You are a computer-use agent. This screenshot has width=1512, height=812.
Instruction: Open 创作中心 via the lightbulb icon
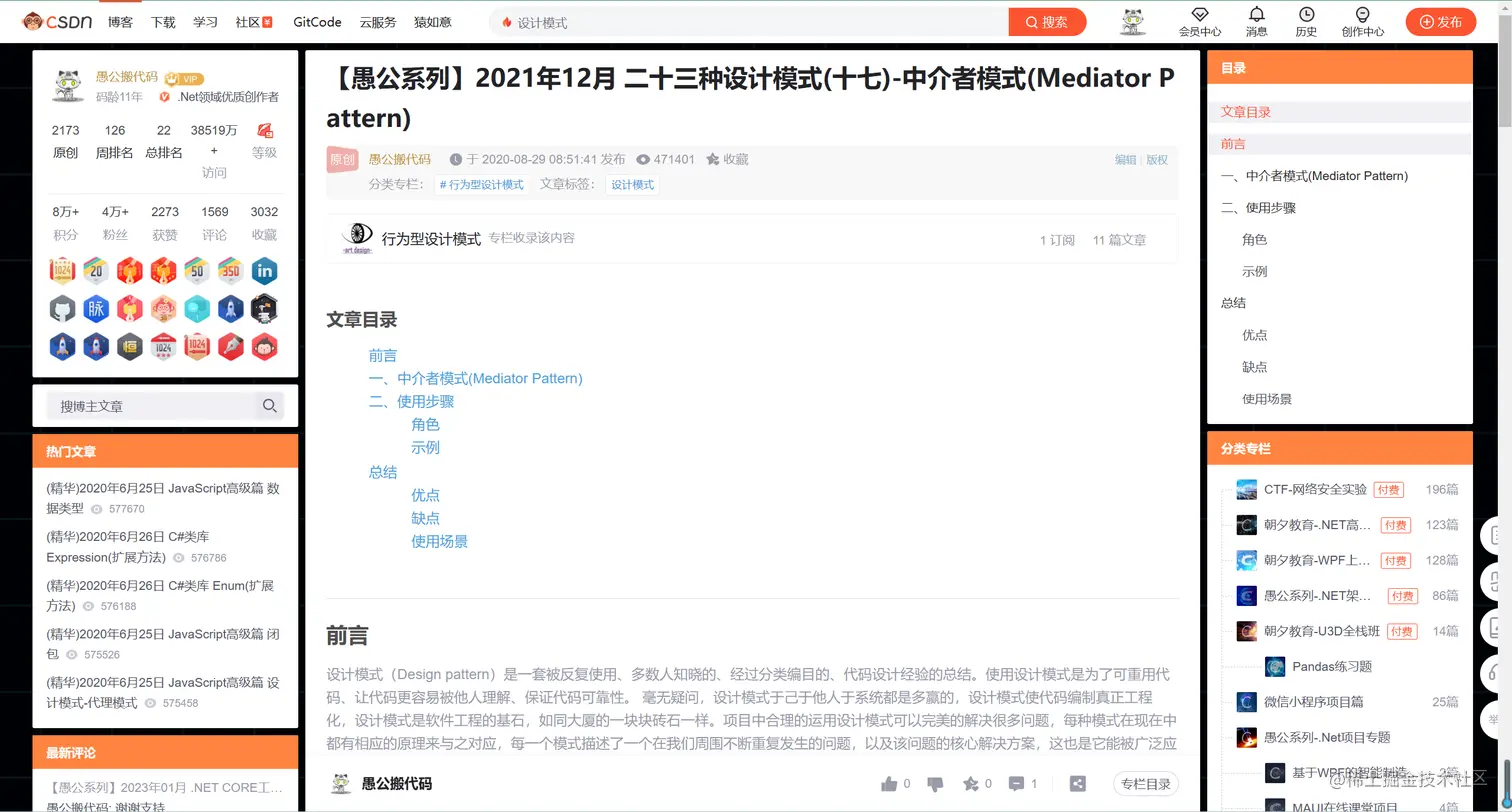pyautogui.click(x=1363, y=22)
